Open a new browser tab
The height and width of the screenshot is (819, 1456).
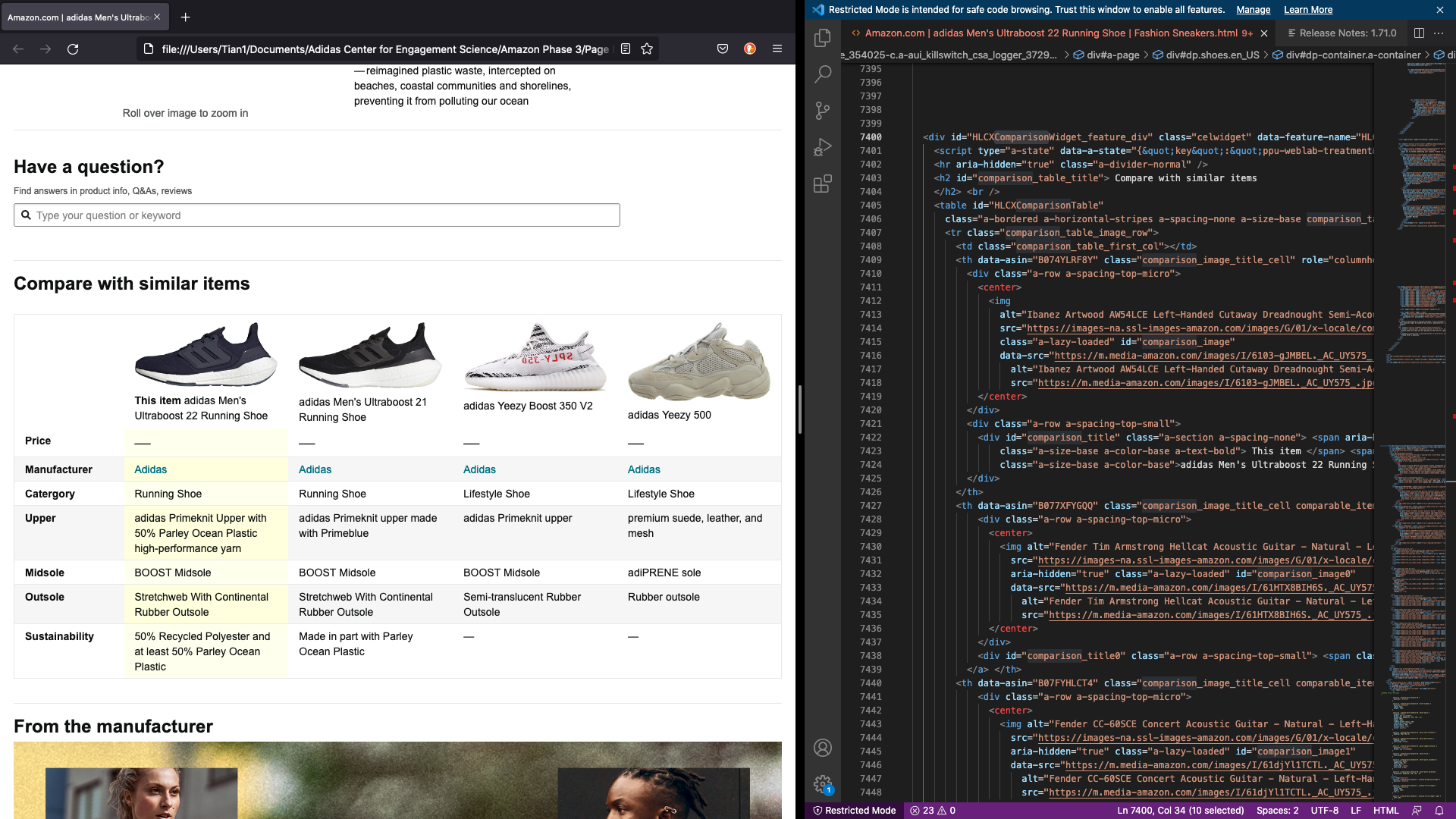point(185,17)
